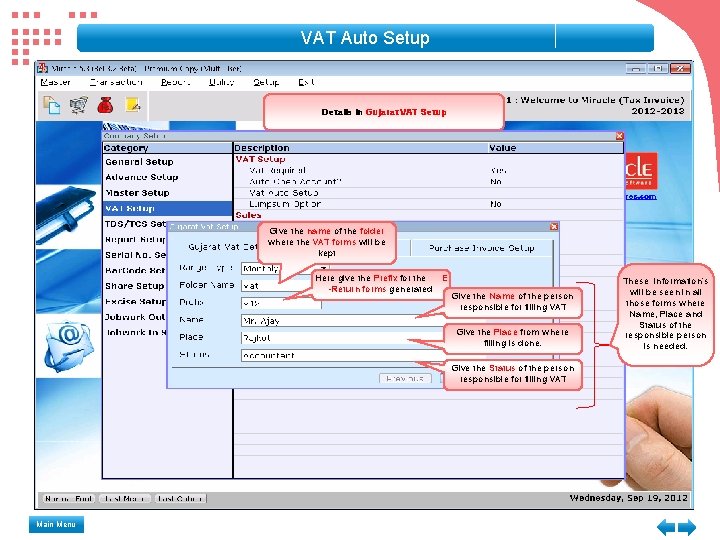Image resolution: width=720 pixels, height=540 pixels.
Task: Select Master Setup category
Action: (138, 193)
